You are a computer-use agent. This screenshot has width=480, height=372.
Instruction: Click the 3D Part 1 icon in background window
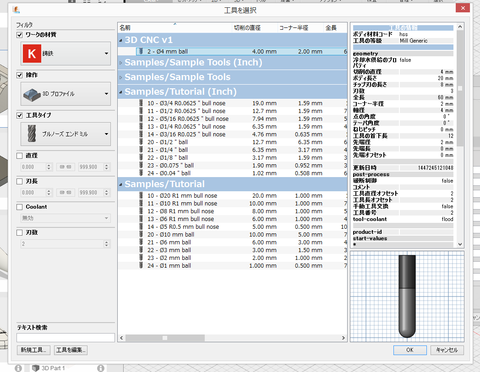click(x=36, y=368)
